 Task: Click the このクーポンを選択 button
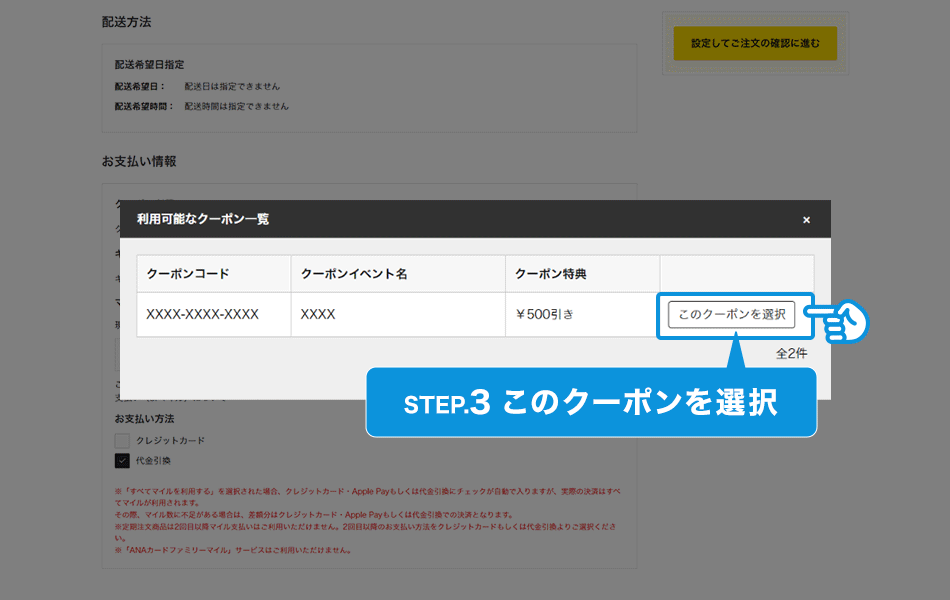[x=731, y=314]
